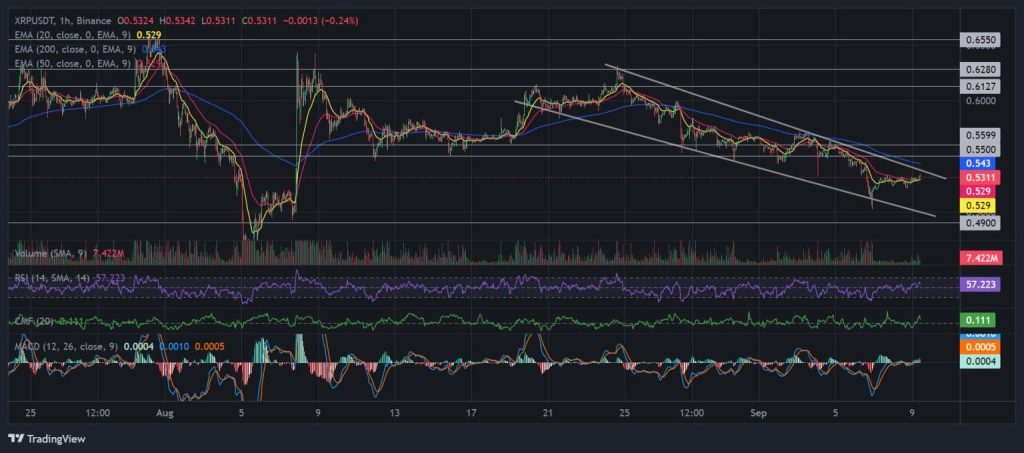This screenshot has height=453, width=1024.
Task: Click the Sep label on time axis
Action: click(758, 412)
